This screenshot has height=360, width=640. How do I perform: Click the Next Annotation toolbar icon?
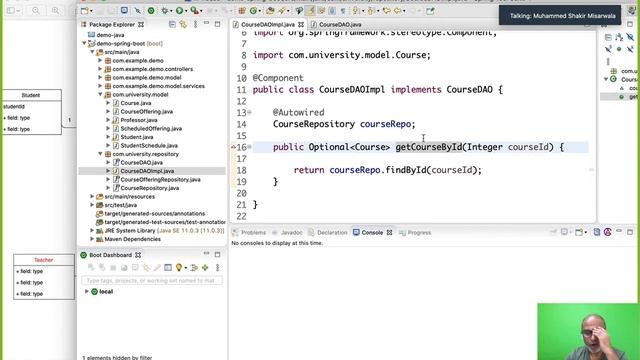click(356, 11)
